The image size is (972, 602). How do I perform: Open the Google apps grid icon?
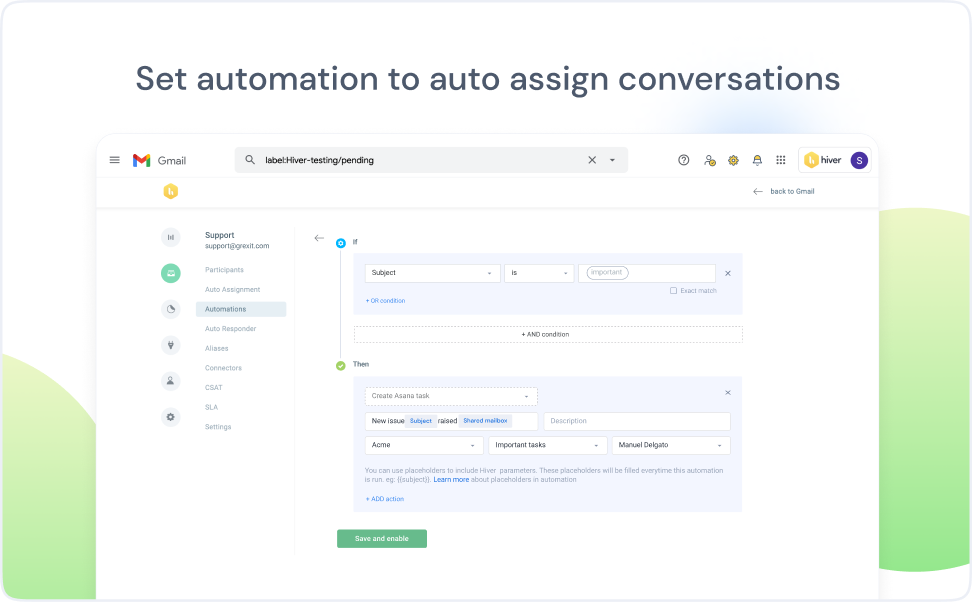pos(781,160)
